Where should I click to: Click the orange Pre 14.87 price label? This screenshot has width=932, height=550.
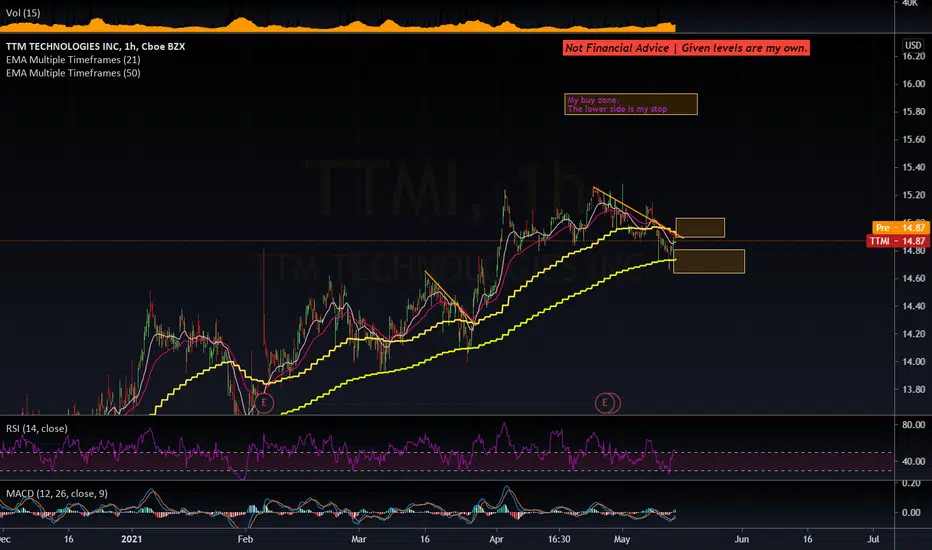[900, 228]
